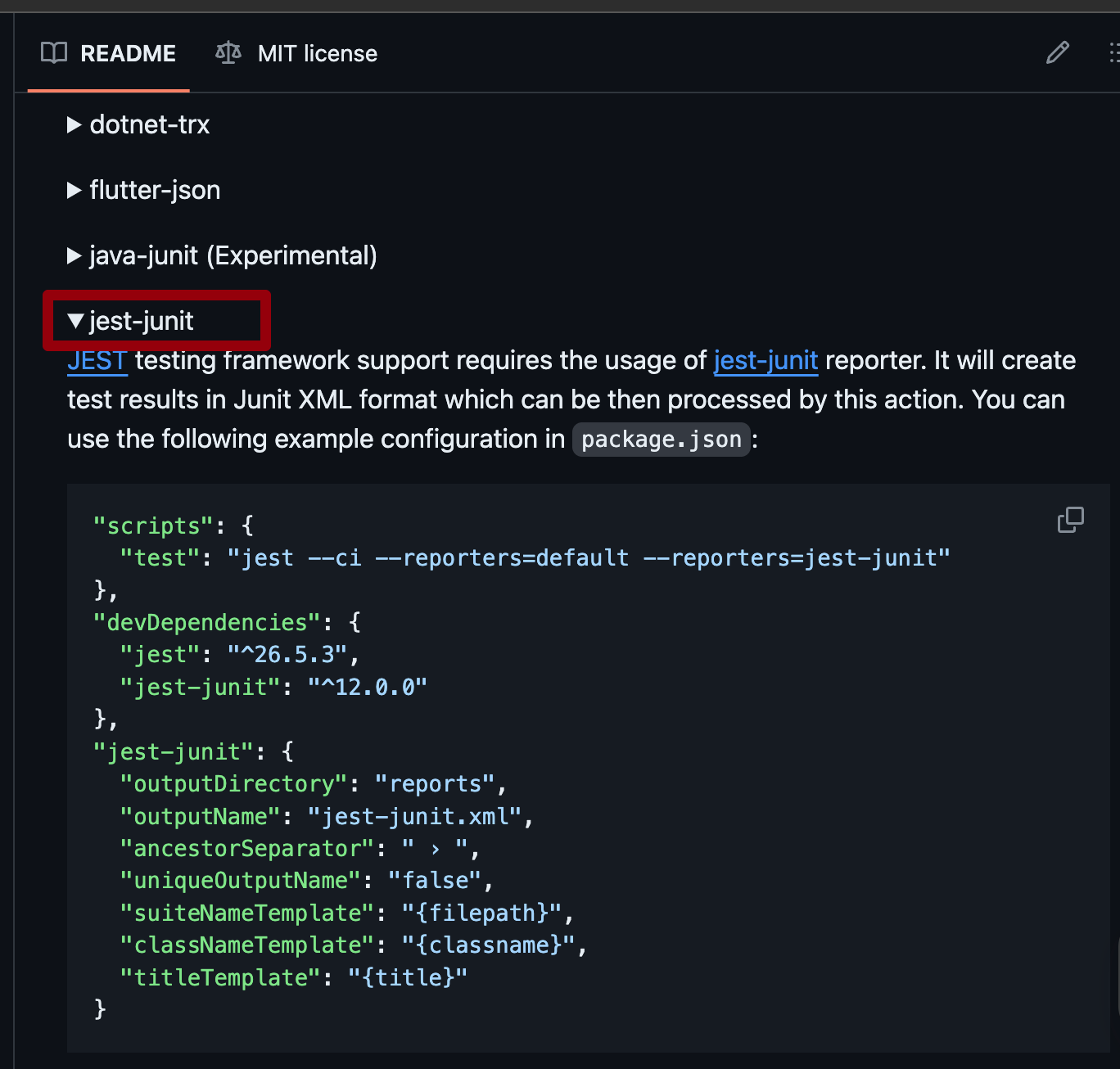Click the "devDependencies" key in code

click(x=206, y=622)
